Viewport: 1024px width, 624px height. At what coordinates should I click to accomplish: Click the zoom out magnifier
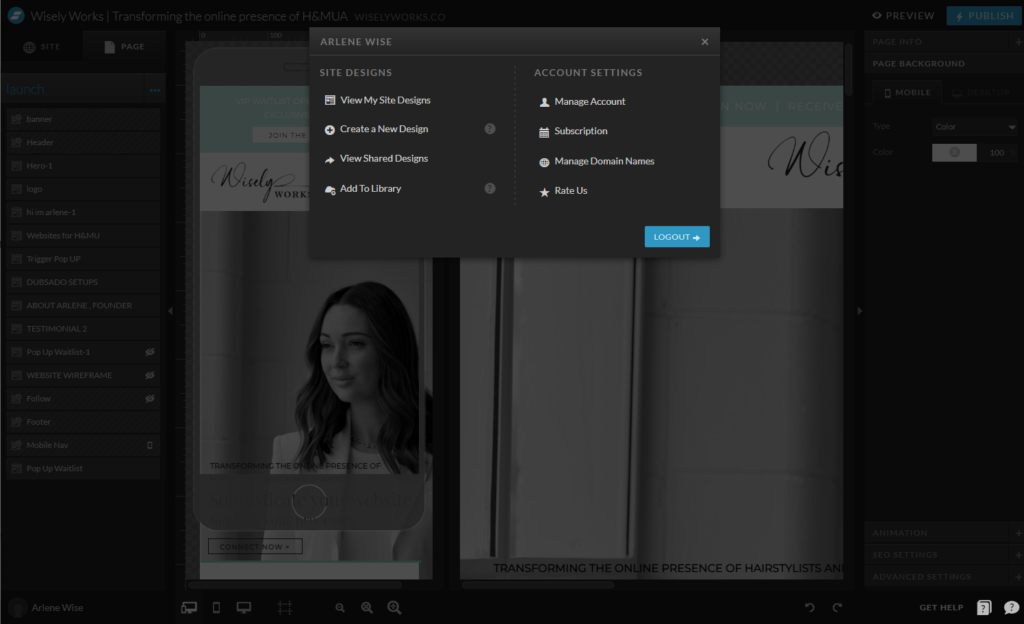(340, 608)
